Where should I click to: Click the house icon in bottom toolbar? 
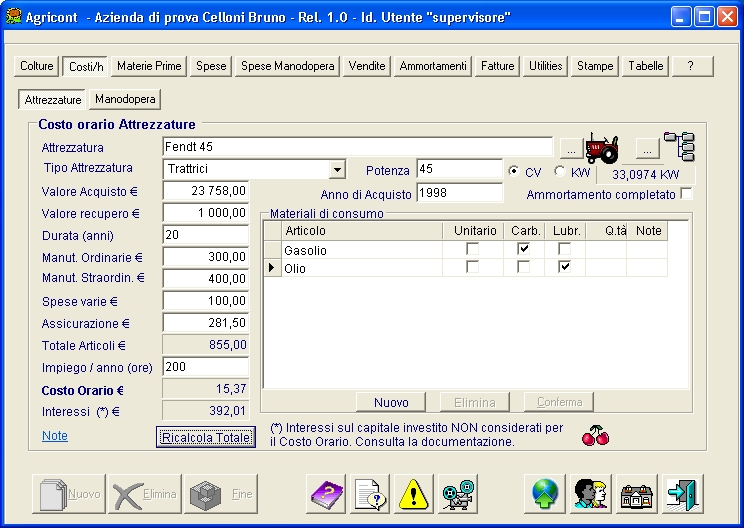click(637, 493)
